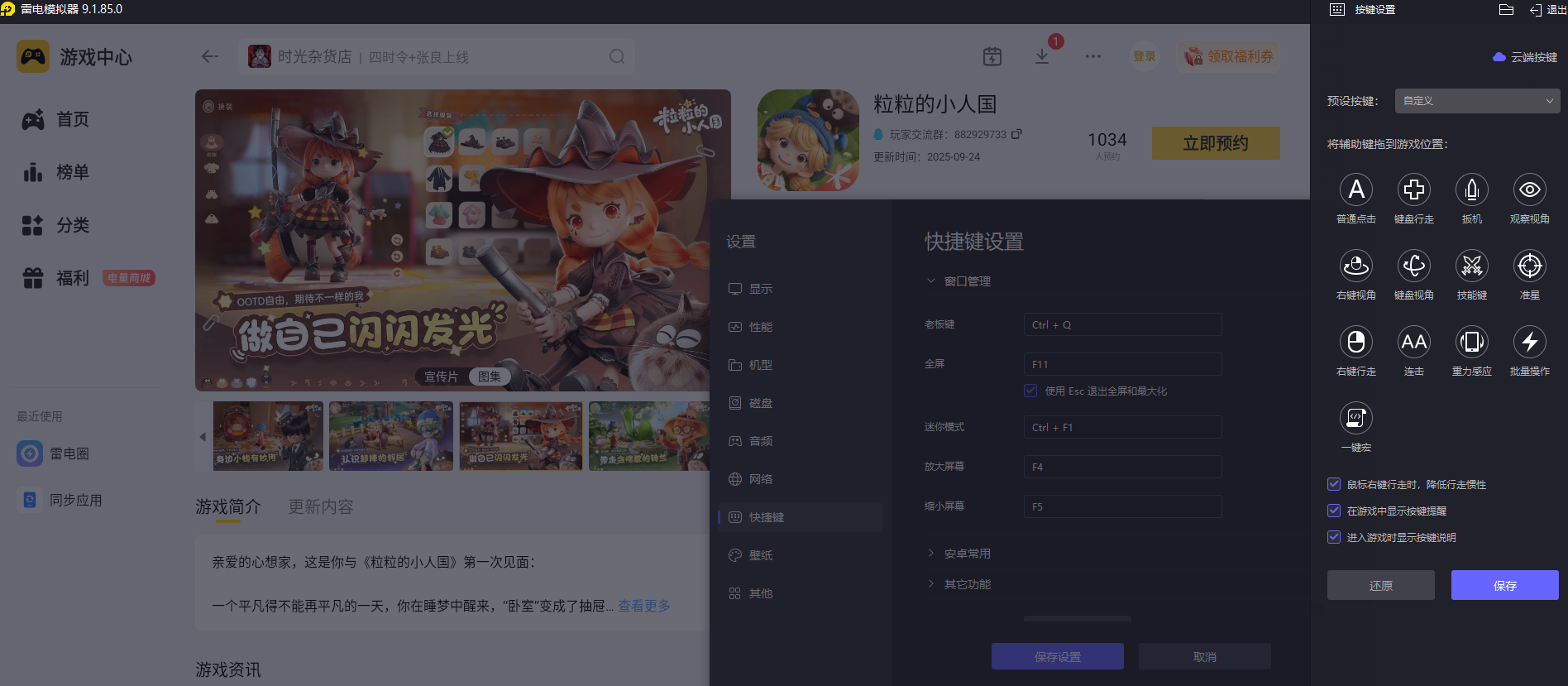Click the 云端按键 cloud keymap icon
Image resolution: width=1568 pixels, height=686 pixels.
1499,57
